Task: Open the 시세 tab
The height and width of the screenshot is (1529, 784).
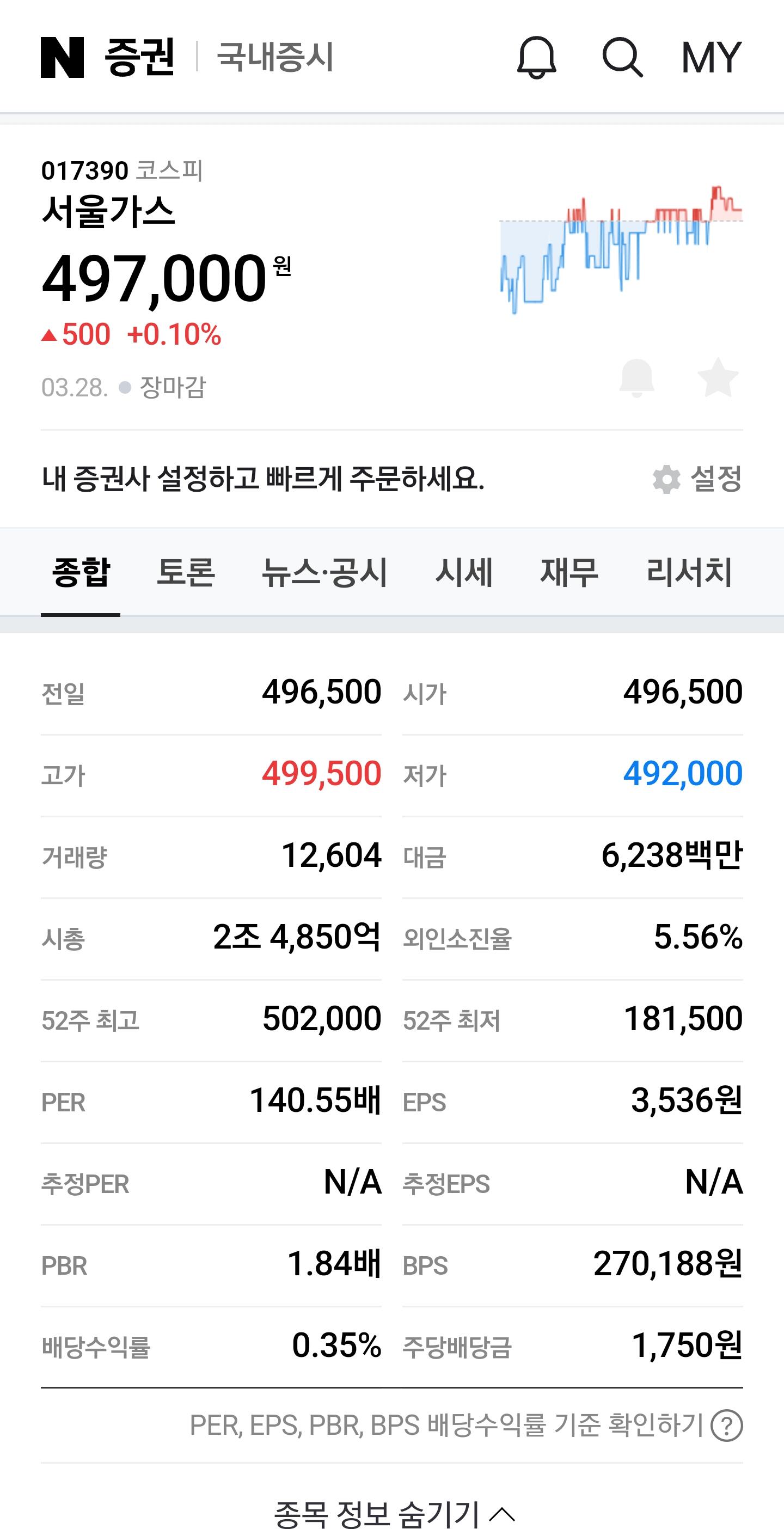Action: (x=463, y=572)
